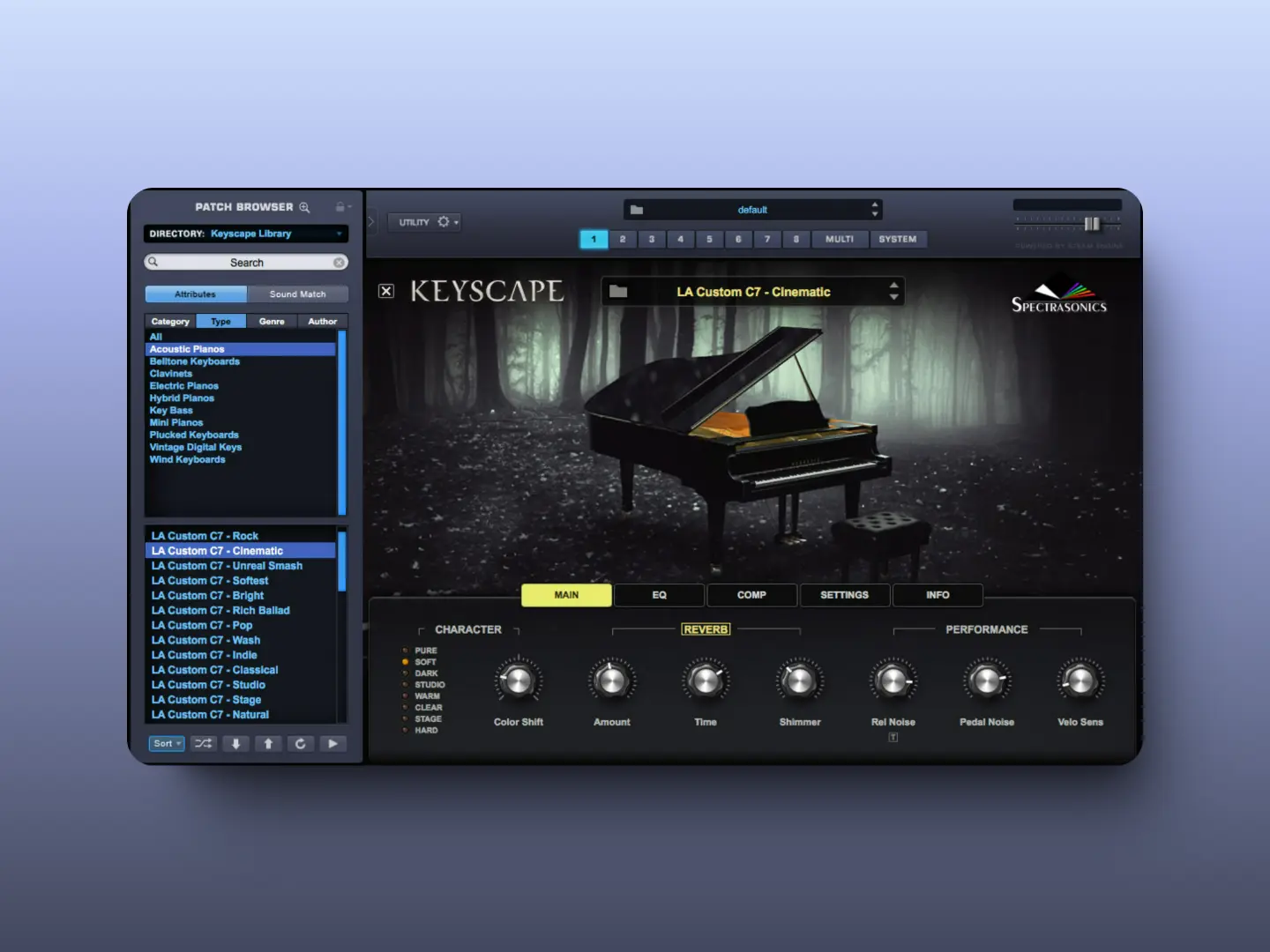
Task: Collapse the patch browser with the arrow handle
Action: tap(371, 221)
